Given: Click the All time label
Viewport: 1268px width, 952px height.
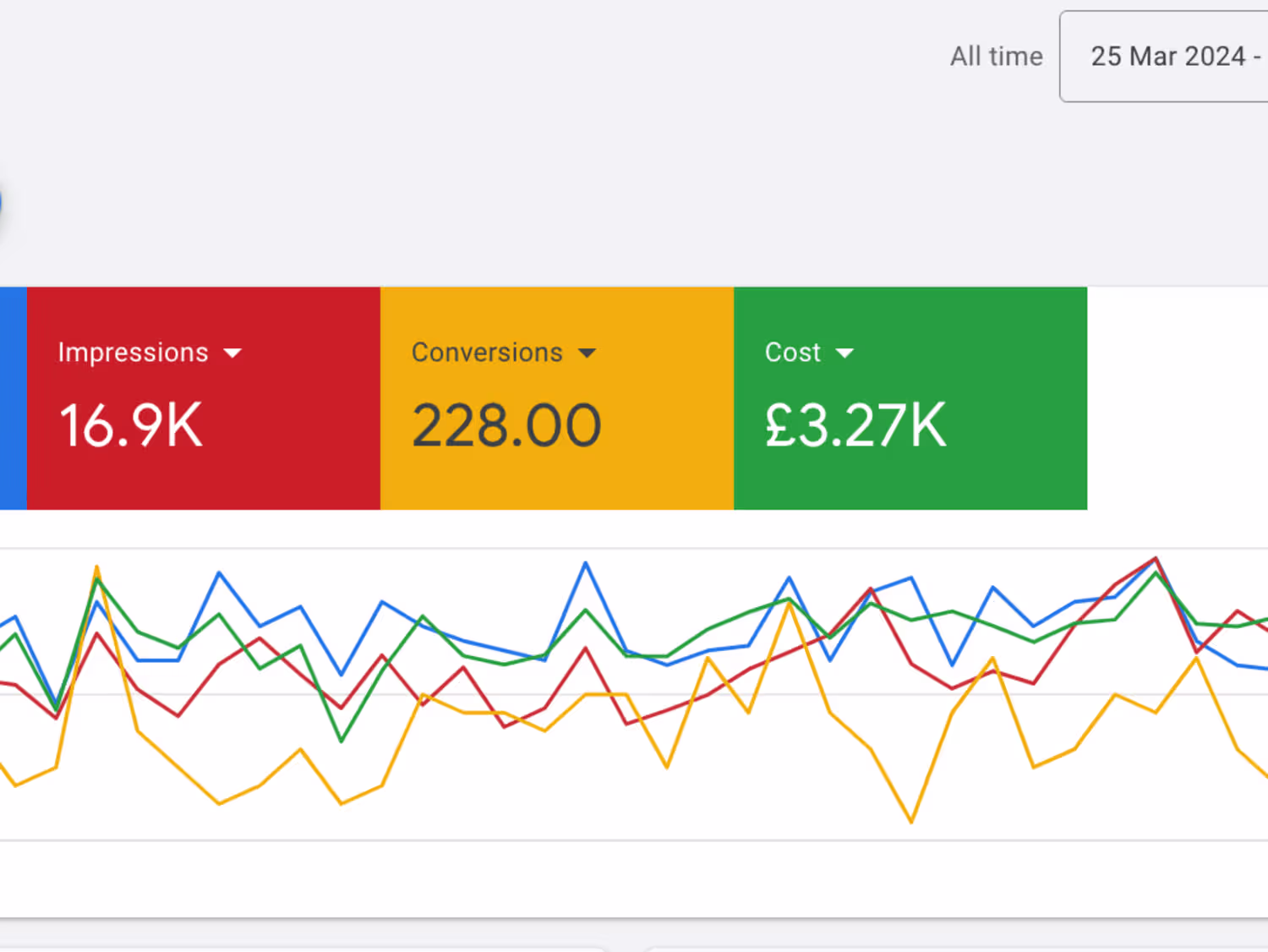Looking at the screenshot, I should coord(996,57).
